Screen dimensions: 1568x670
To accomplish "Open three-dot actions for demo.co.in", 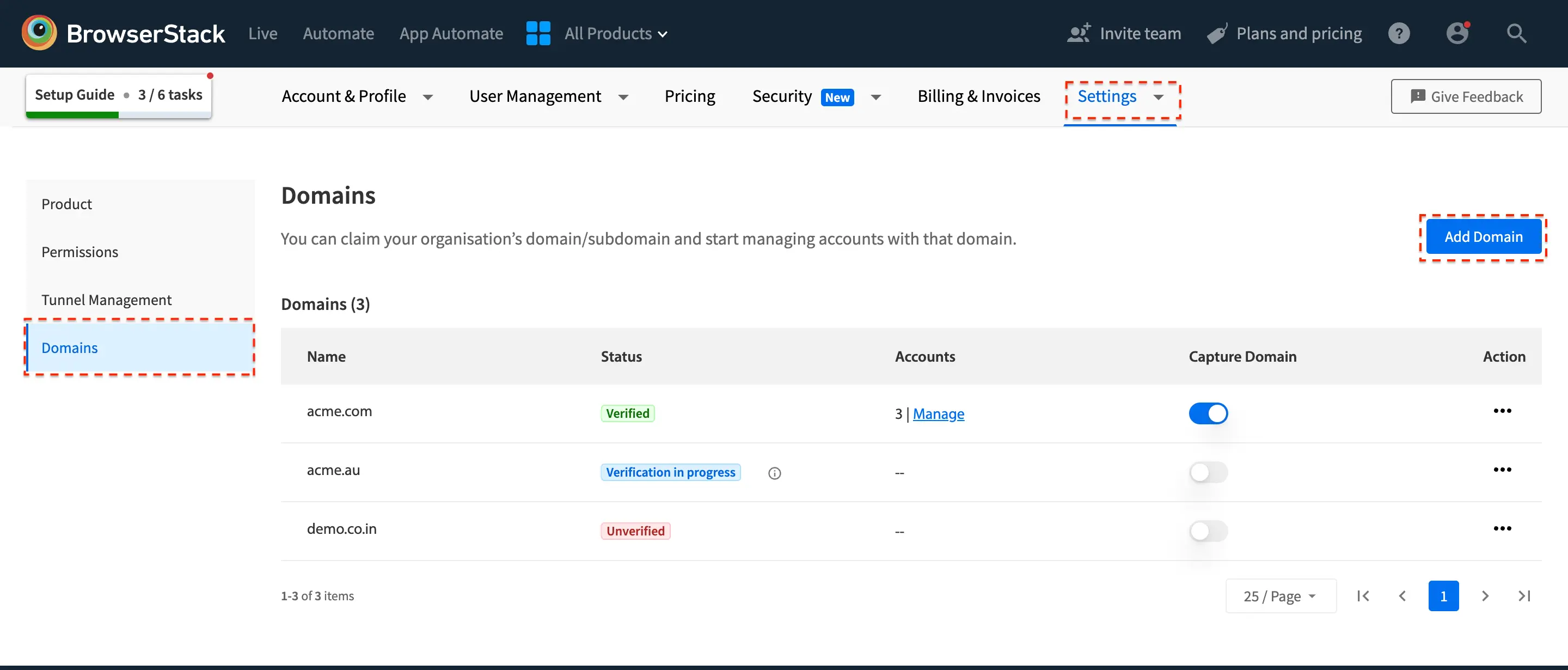I will [x=1502, y=529].
